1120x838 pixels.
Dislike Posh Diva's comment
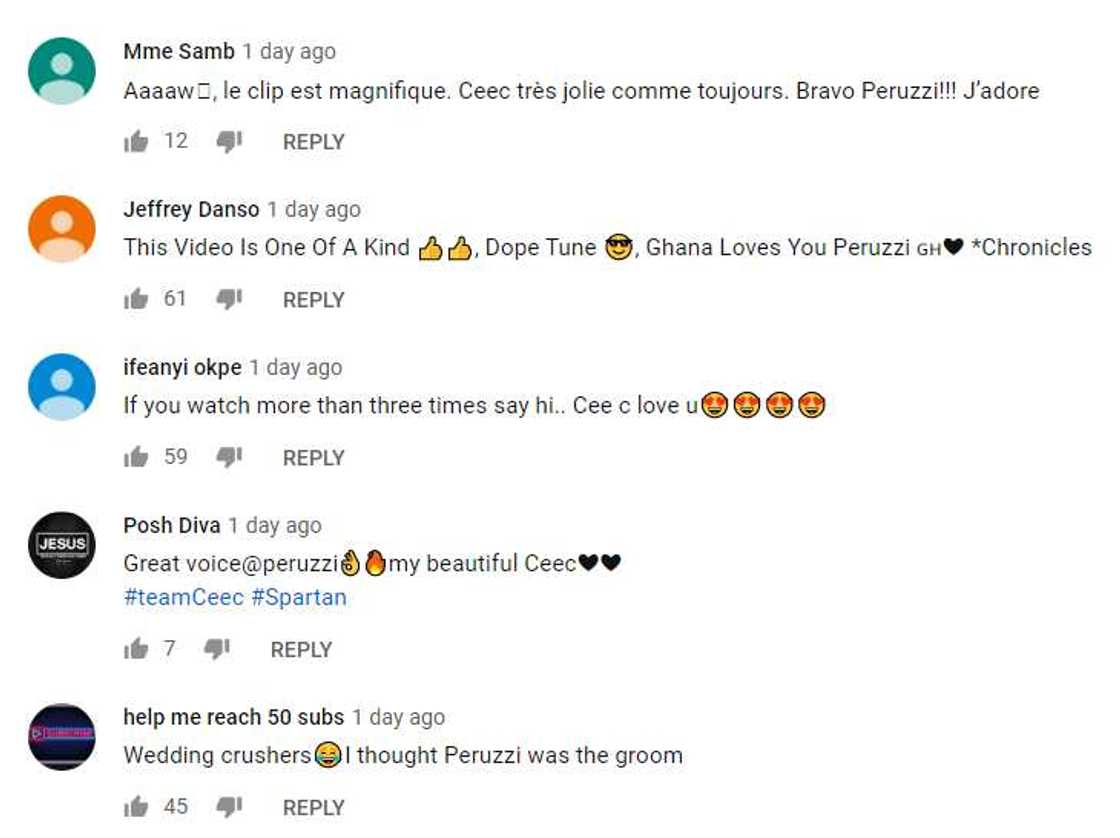[217, 649]
